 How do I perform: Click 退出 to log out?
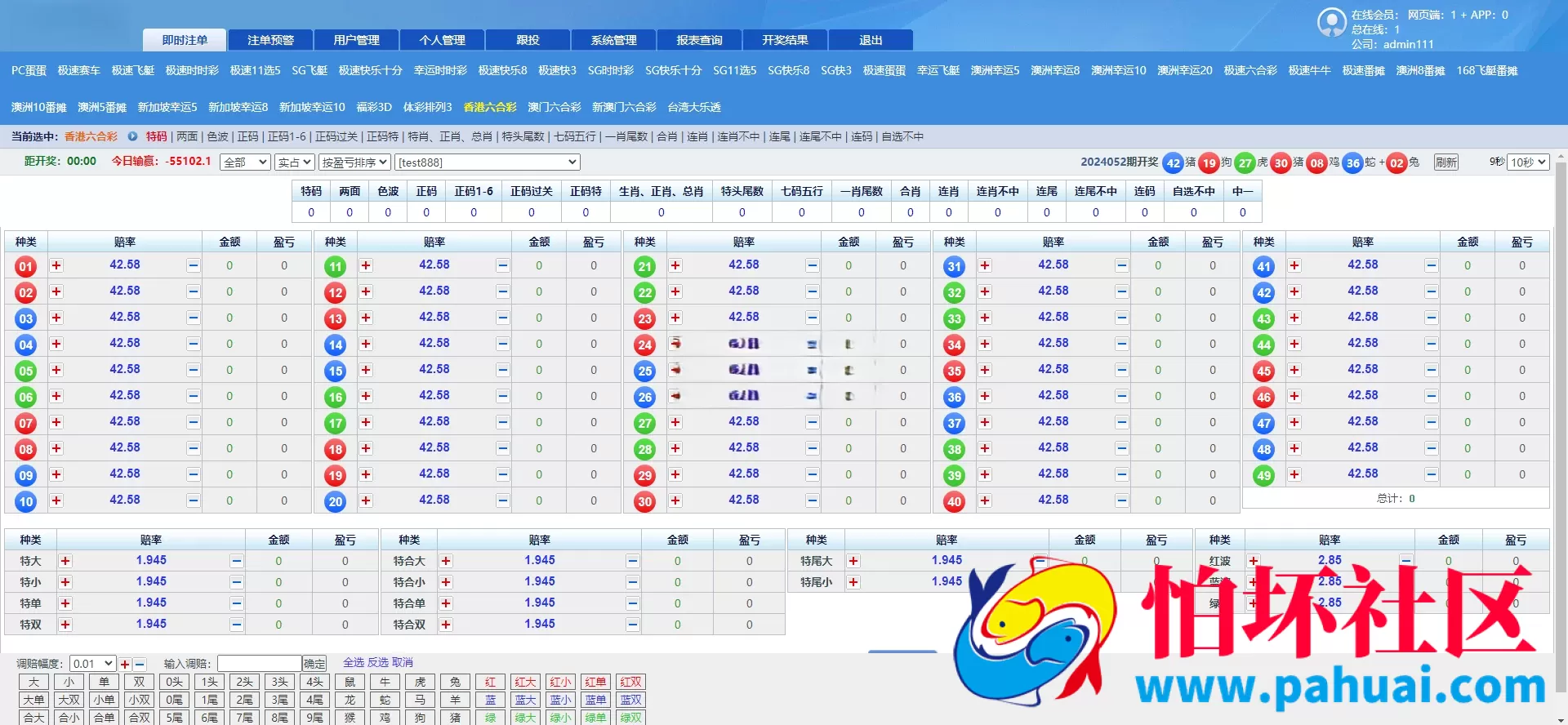pos(871,40)
